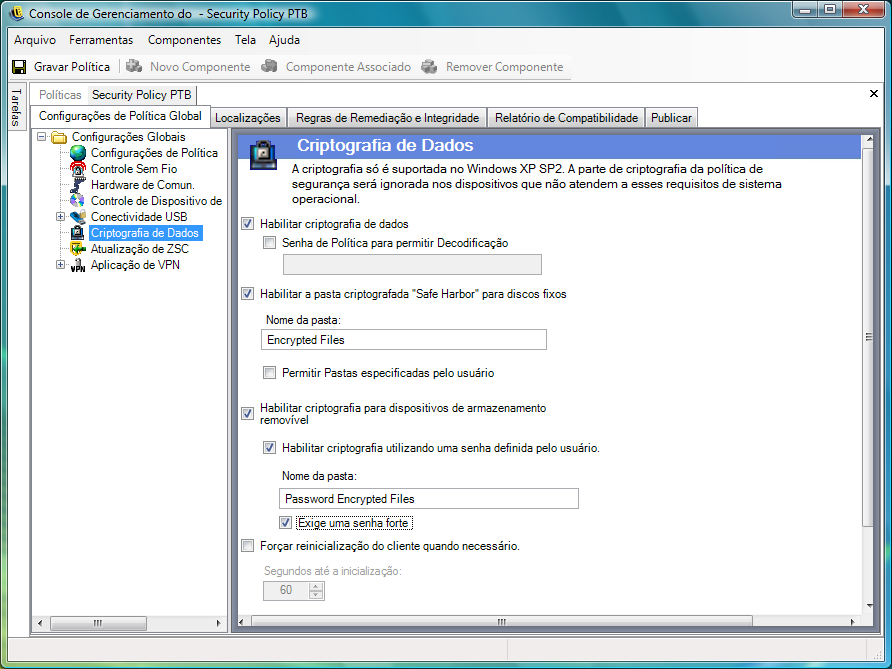The image size is (892, 669).
Task: Open the Tarefas side panel tab
Action: [x=16, y=106]
